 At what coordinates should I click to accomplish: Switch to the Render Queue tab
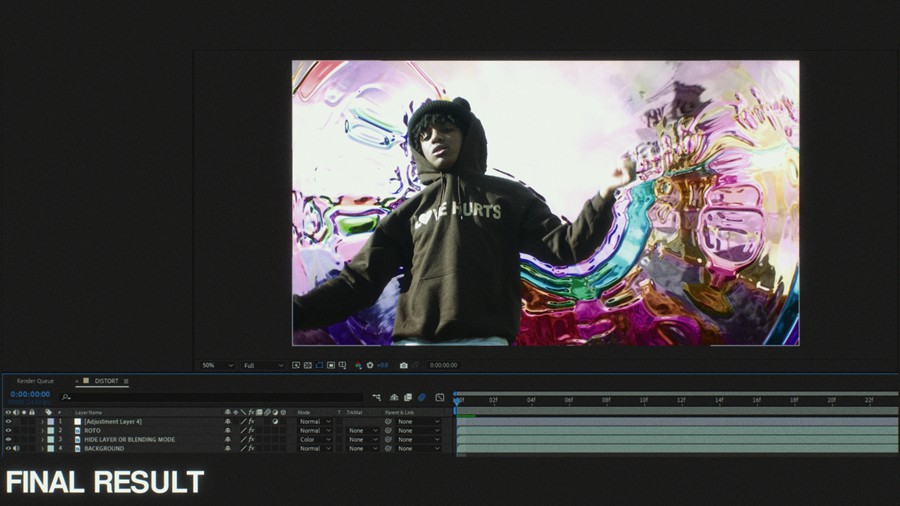36,381
